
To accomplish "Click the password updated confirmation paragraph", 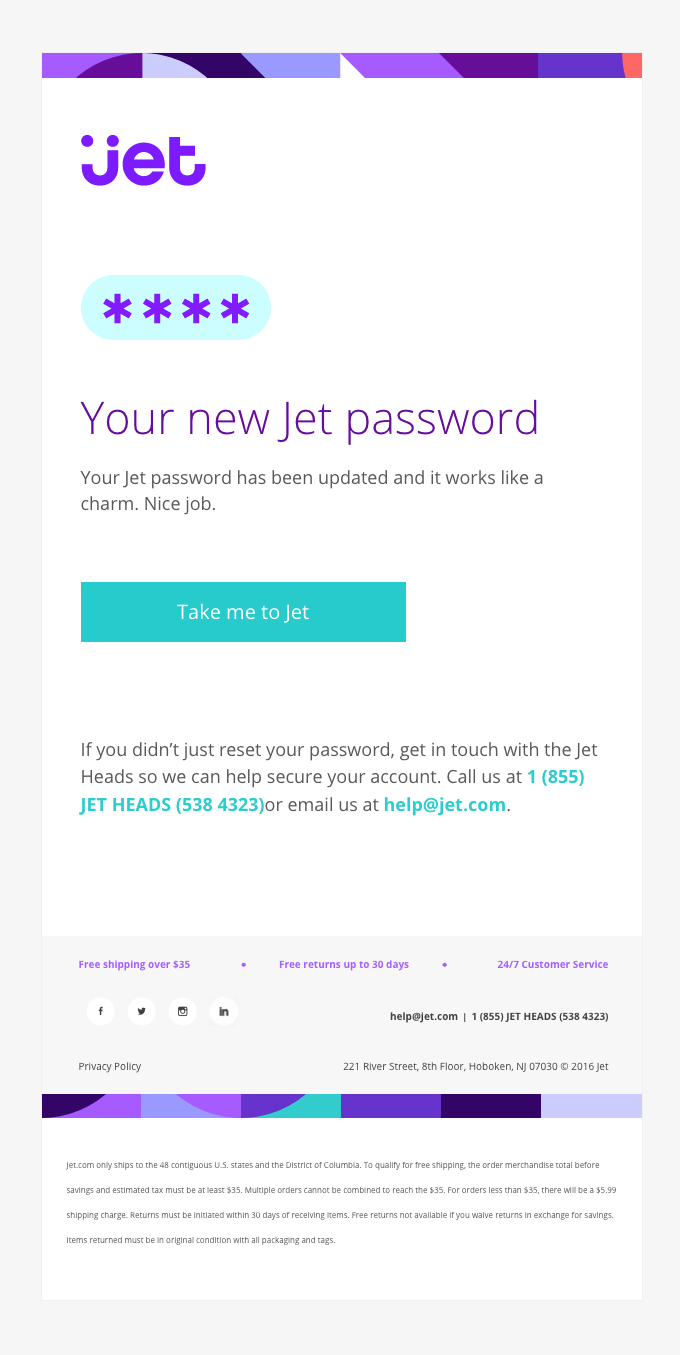I will pyautogui.click(x=312, y=491).
